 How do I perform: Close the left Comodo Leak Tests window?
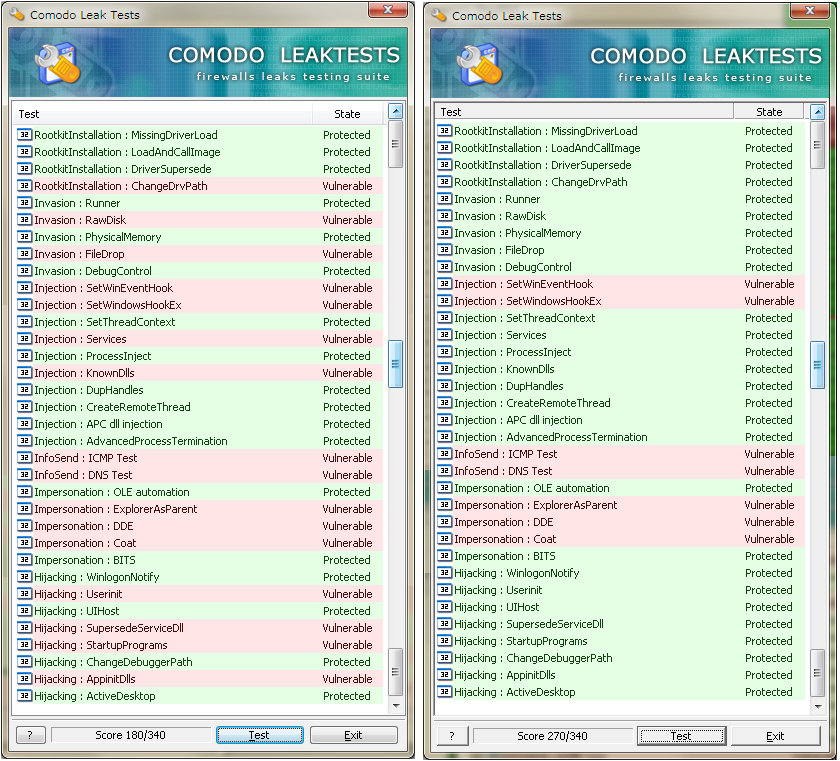coord(389,10)
